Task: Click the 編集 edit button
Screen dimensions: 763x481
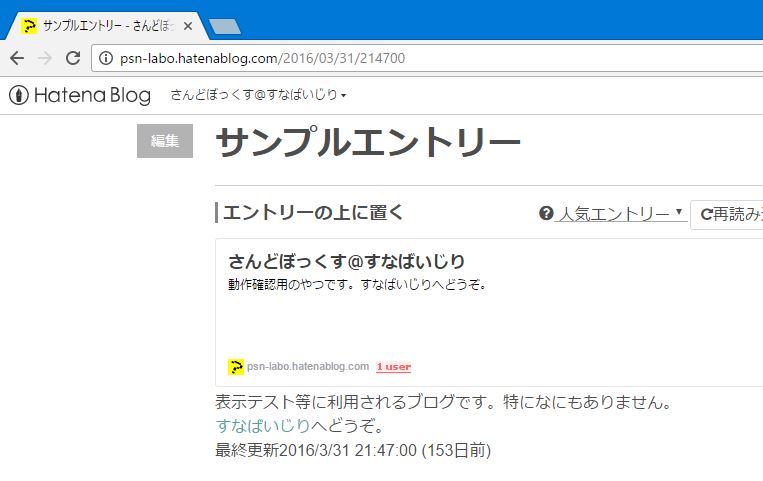Action: click(x=165, y=141)
